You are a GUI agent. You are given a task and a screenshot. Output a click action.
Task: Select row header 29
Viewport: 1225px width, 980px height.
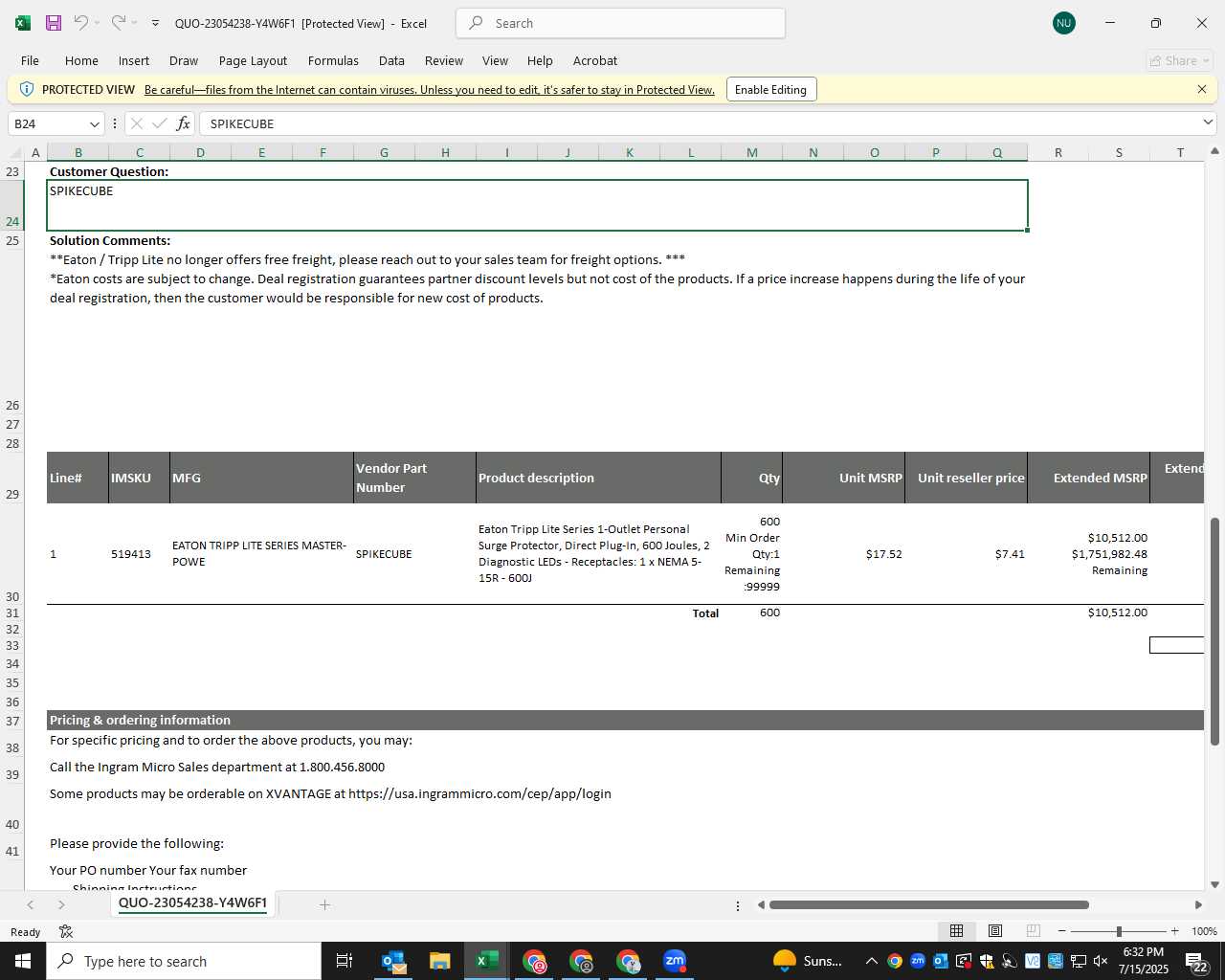tap(12, 478)
